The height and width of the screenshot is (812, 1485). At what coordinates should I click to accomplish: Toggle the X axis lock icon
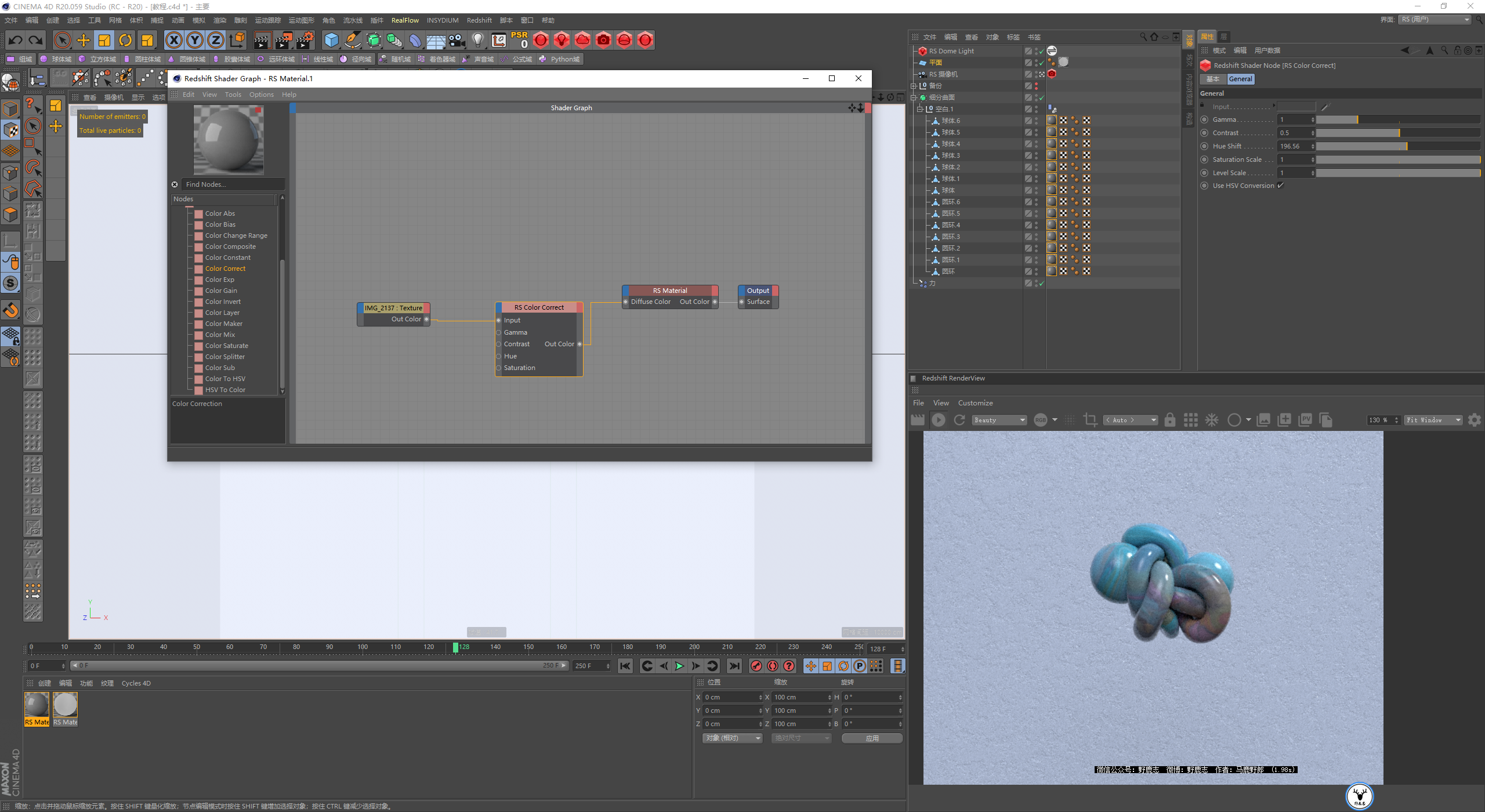(x=173, y=40)
